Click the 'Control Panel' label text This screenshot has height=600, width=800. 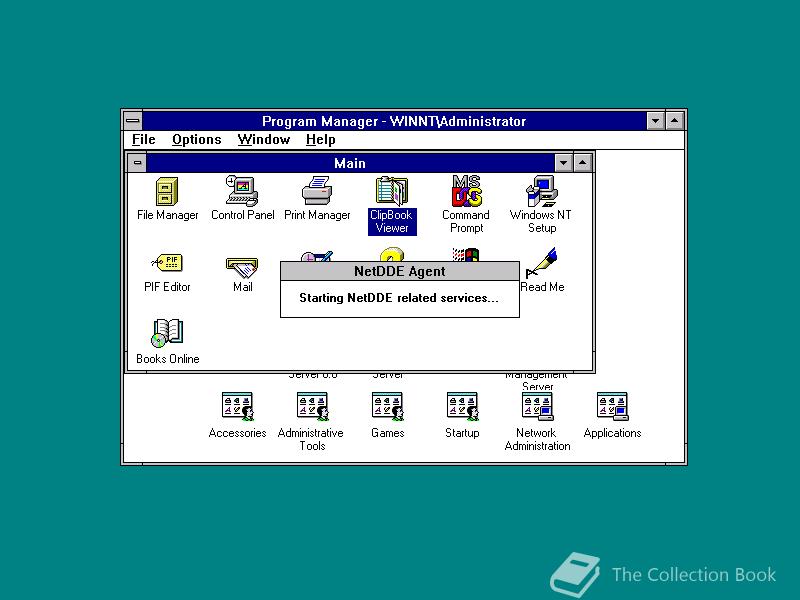coord(242,215)
